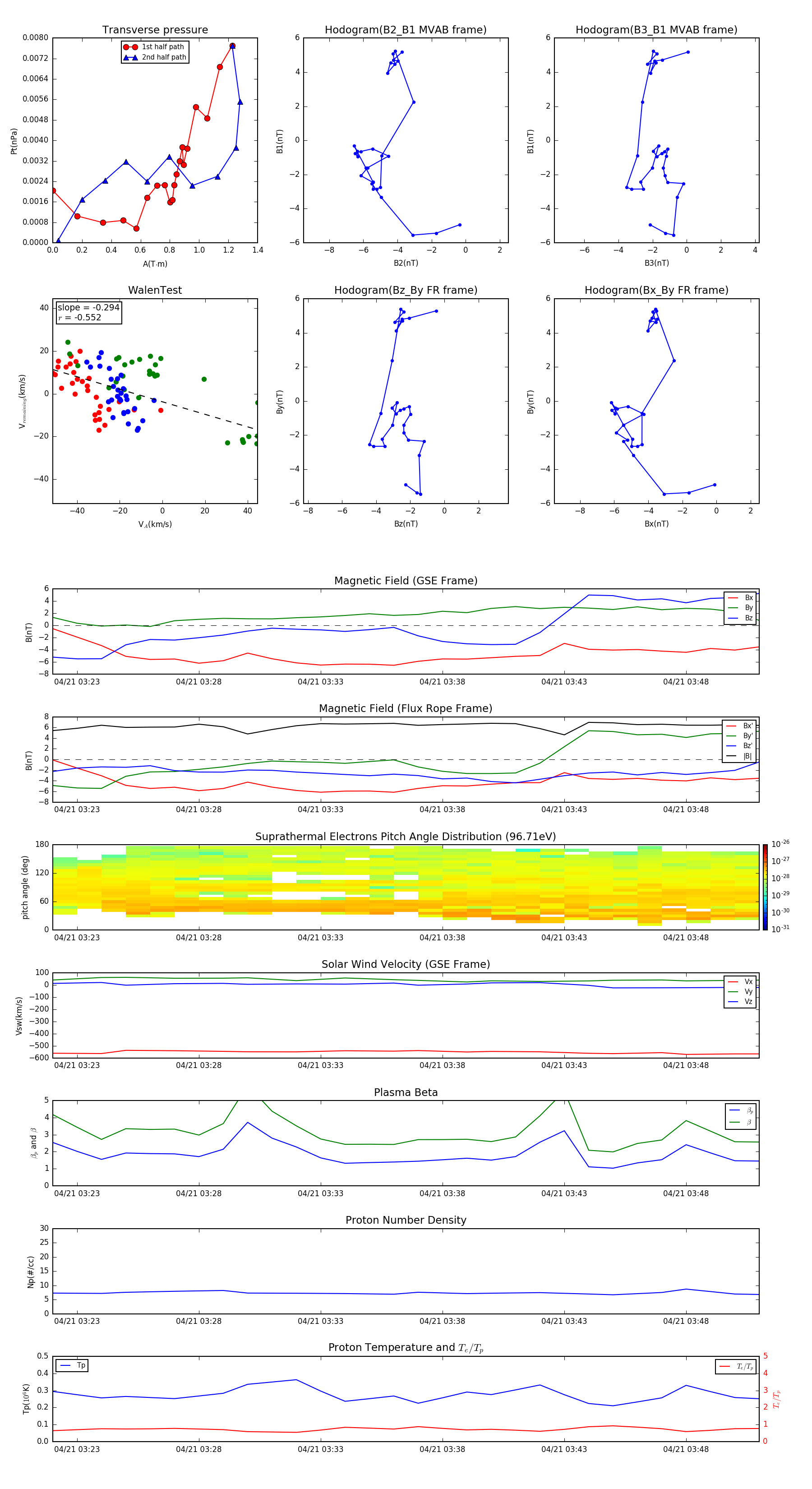The width and height of the screenshot is (812, 1489).
Task: Click the "Transverse pressure" plot title
Action: coord(155,30)
